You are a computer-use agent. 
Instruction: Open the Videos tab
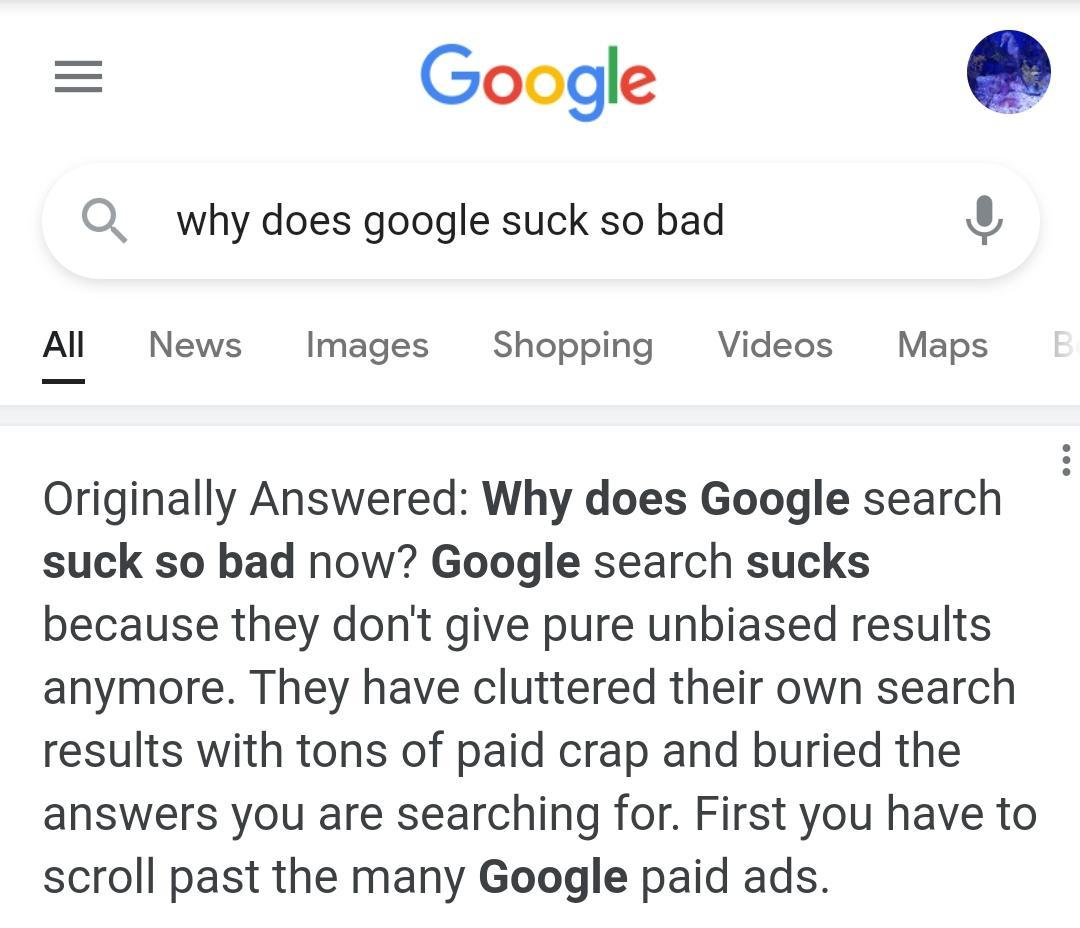coord(775,344)
